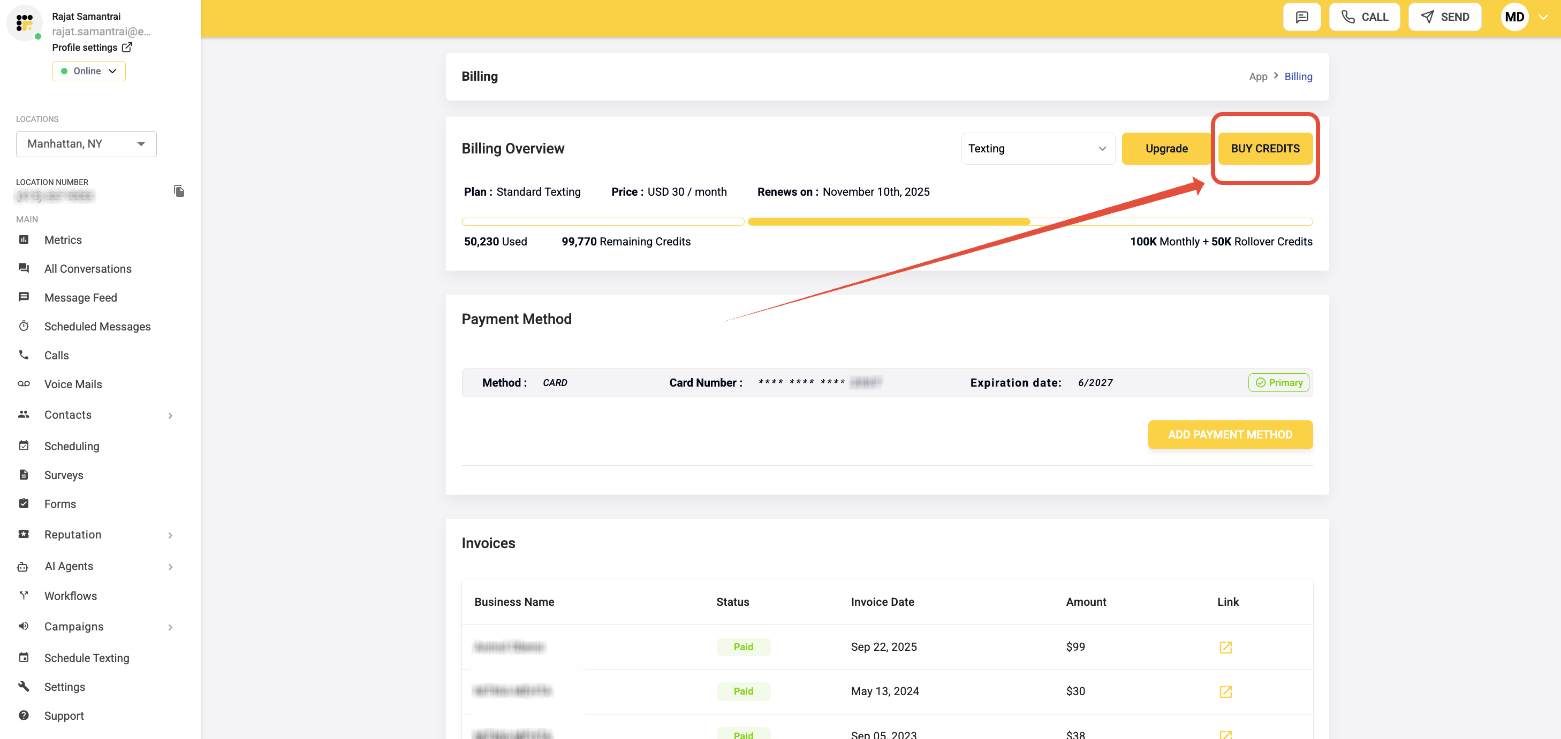The image size is (1561, 739).
Task: Open the MD user account menu
Action: click(1523, 17)
